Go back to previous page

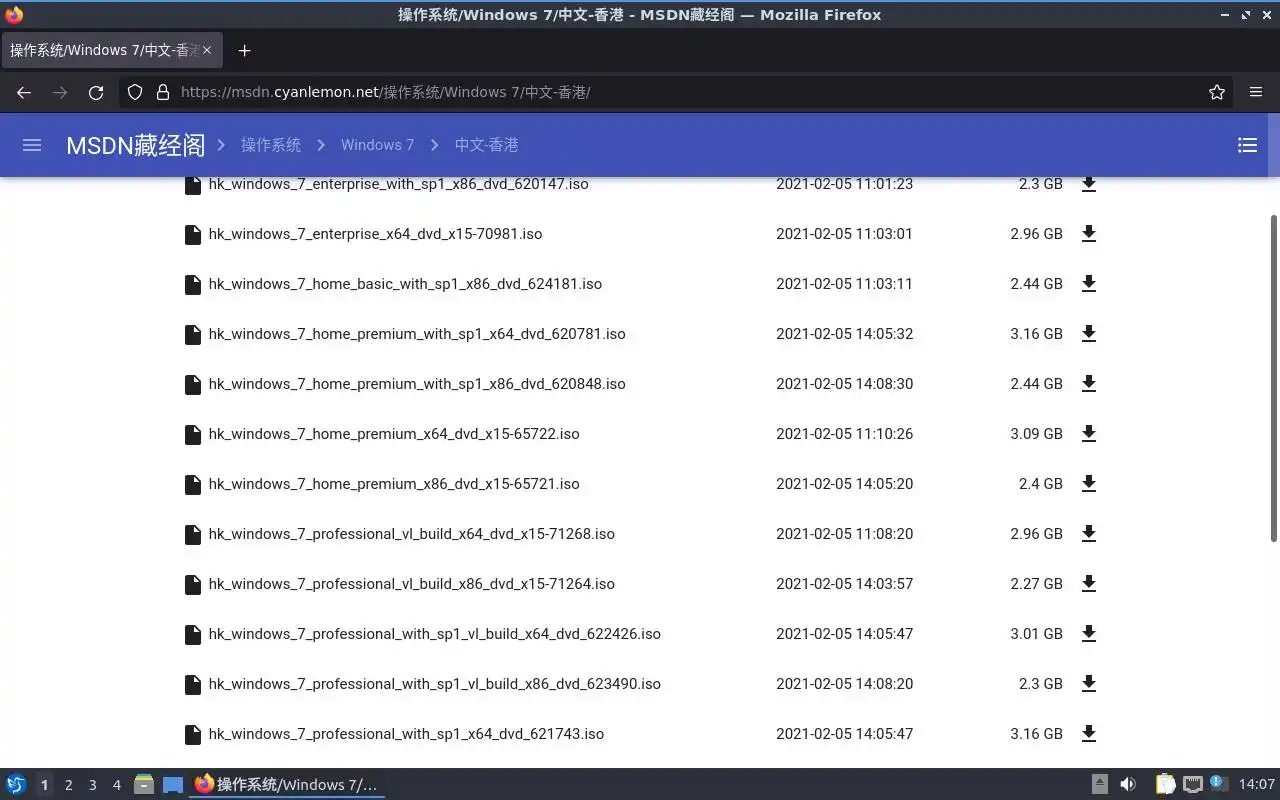click(x=24, y=92)
